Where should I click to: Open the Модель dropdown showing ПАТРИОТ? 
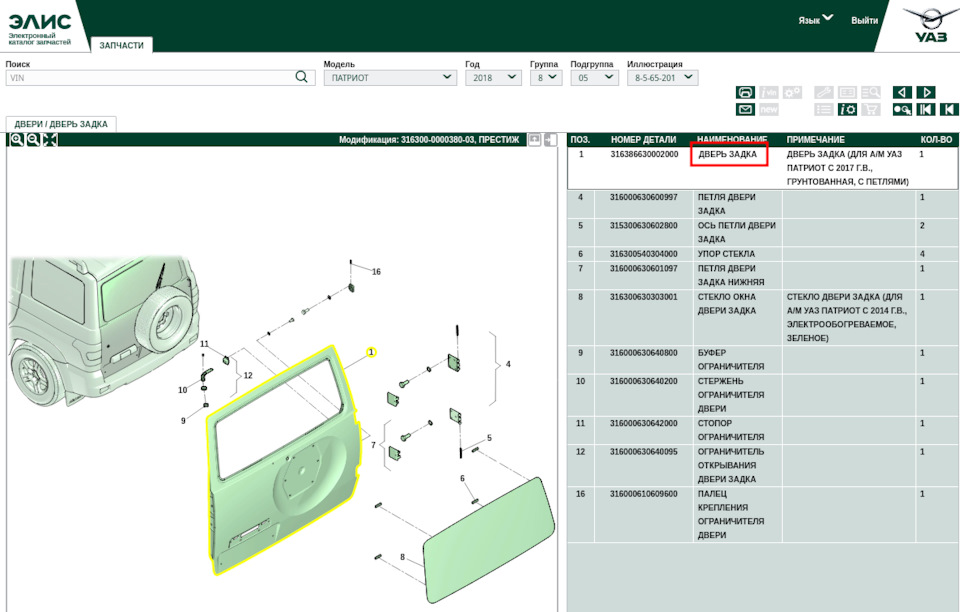point(390,78)
